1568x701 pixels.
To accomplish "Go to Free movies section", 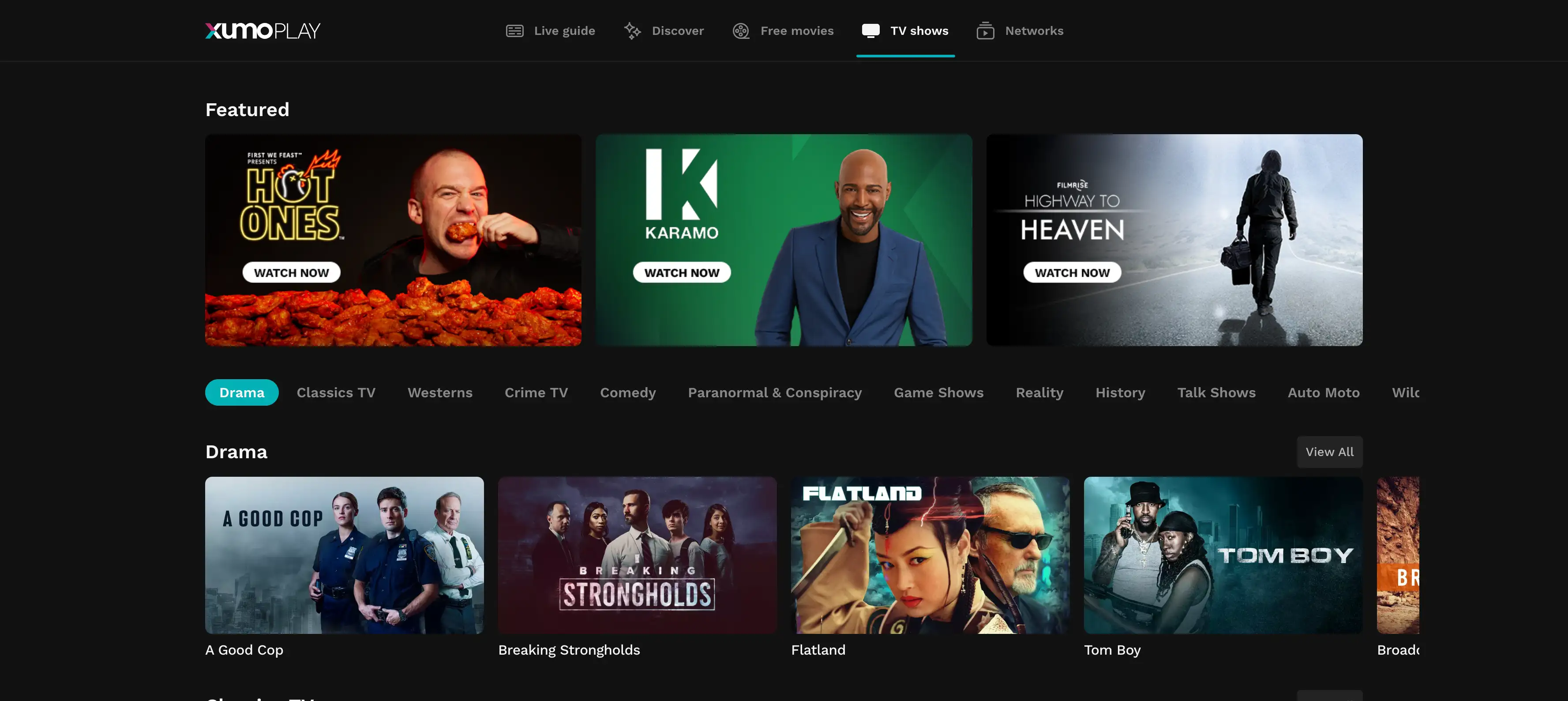I will (783, 30).
